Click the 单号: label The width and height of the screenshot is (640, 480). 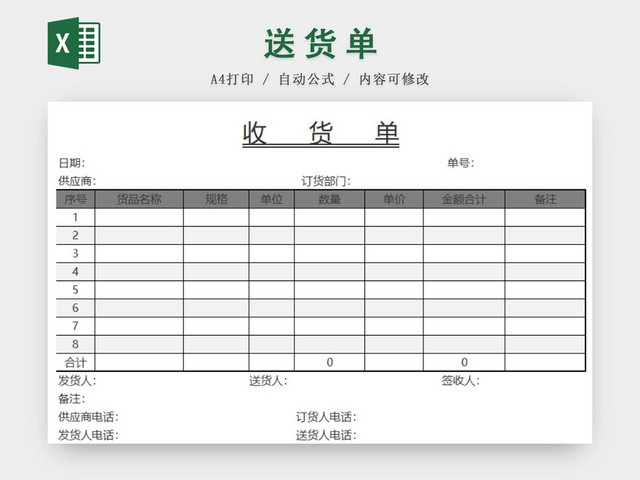pyautogui.click(x=460, y=163)
